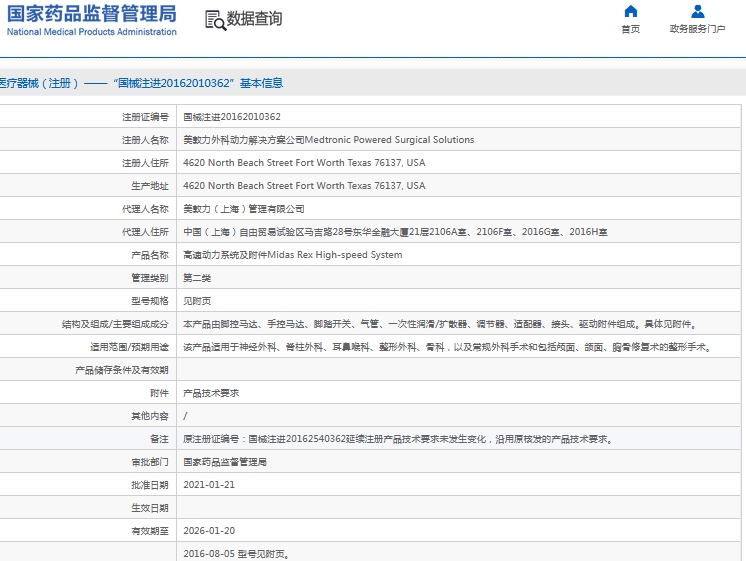Viewport: 746px width, 561px height.
Task: Click the 型号规格 row label
Action: 150,301
